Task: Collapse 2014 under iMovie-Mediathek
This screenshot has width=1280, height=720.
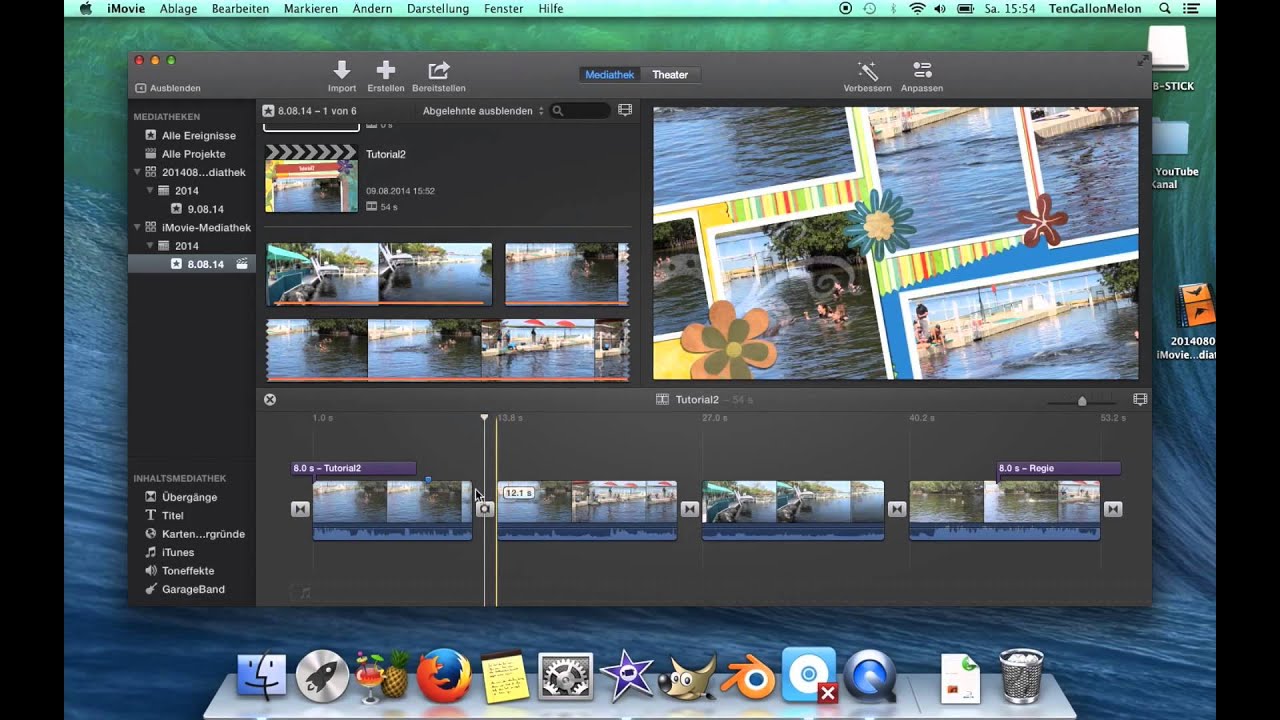Action: coord(150,245)
